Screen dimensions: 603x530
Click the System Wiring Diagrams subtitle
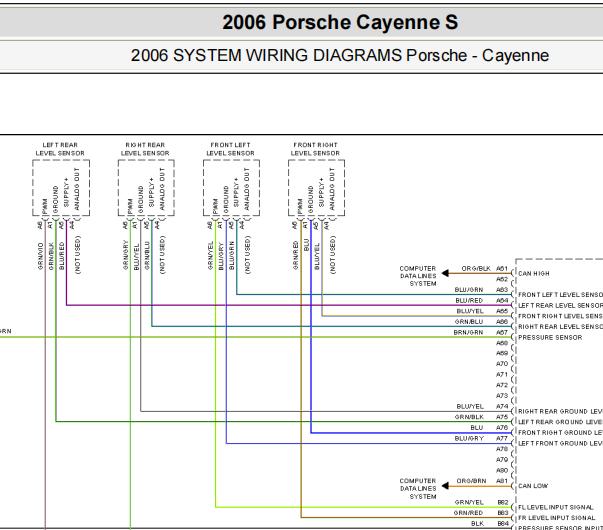tap(340, 55)
